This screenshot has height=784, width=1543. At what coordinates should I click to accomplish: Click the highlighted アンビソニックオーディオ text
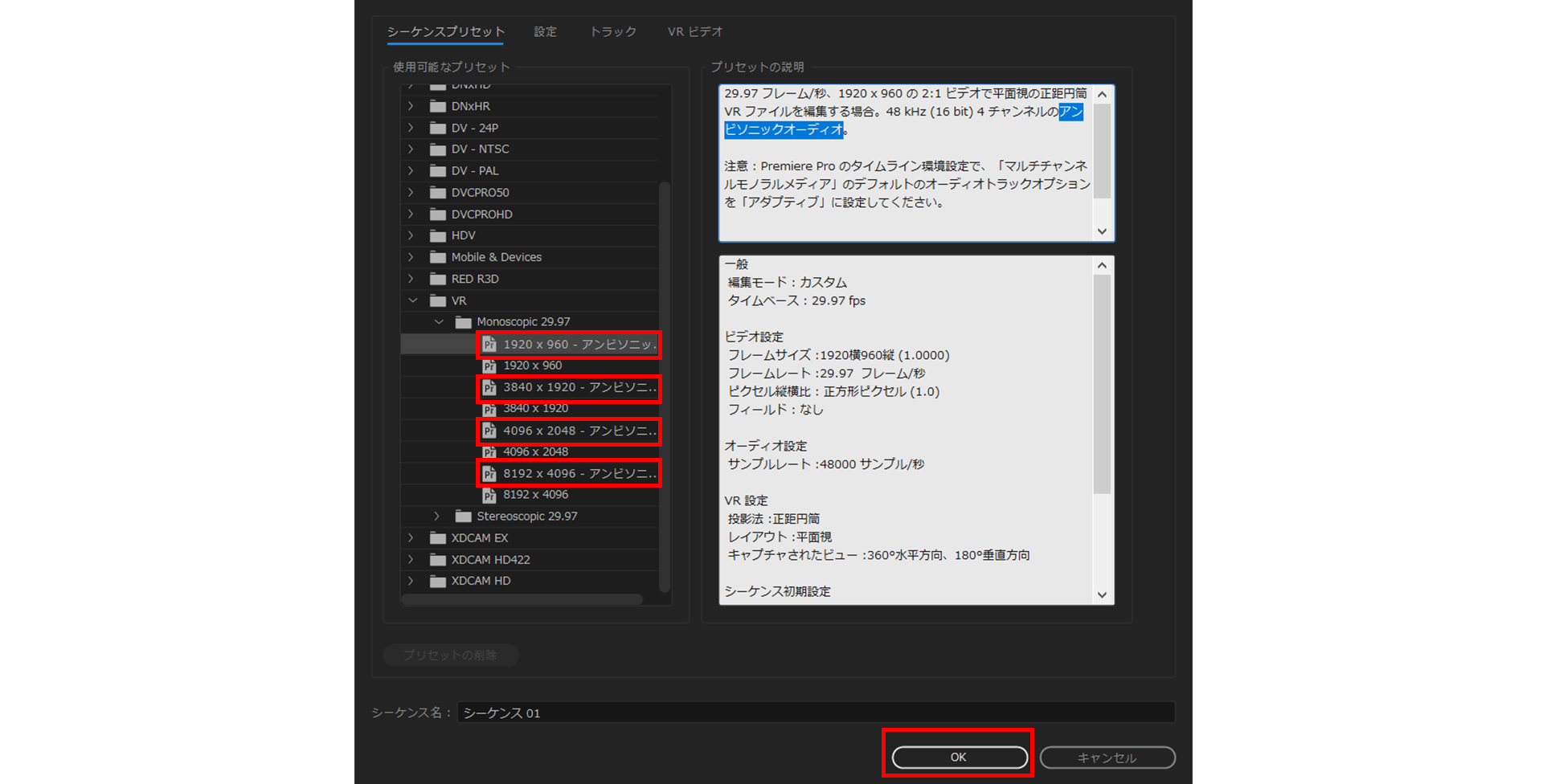pos(784,129)
